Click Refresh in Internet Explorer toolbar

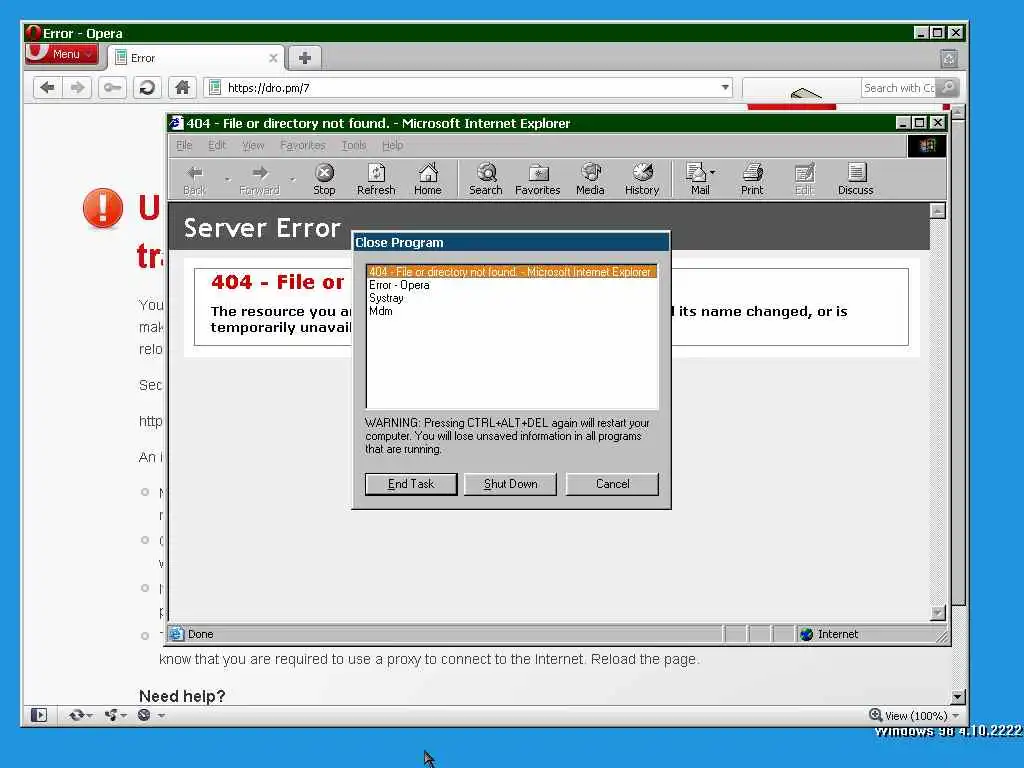(x=376, y=180)
